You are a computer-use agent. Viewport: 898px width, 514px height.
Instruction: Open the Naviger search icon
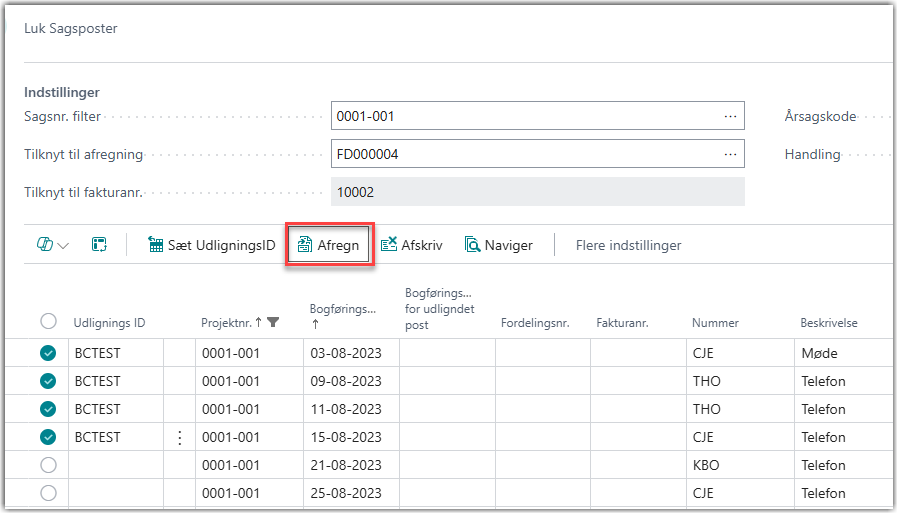(x=473, y=245)
